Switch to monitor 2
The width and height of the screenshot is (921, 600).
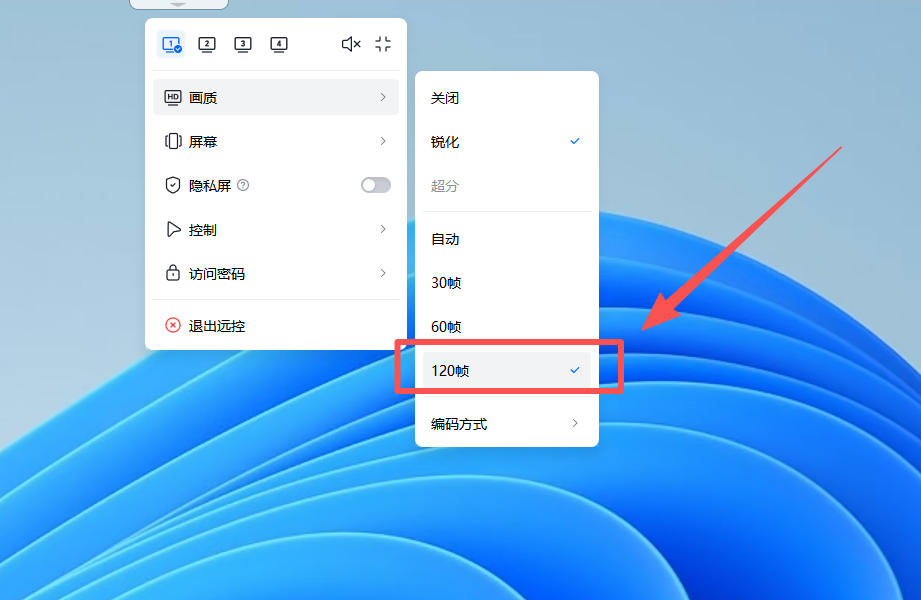(206, 44)
